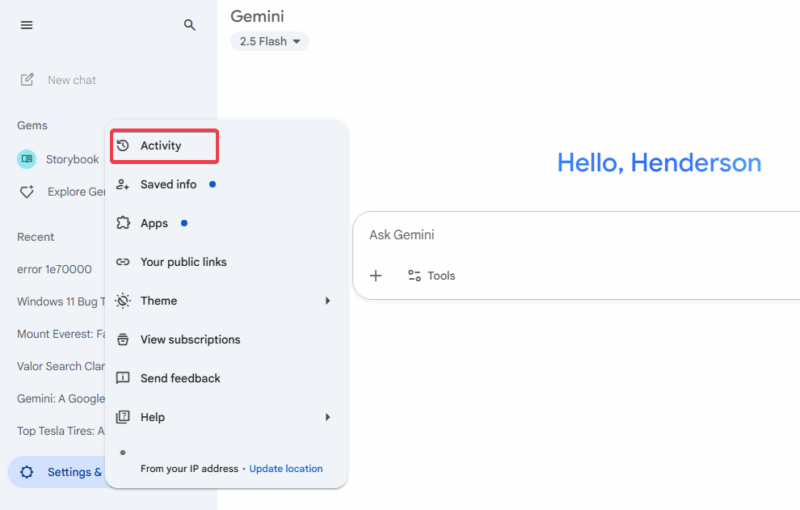
Task: Expand the Help submenu arrow
Action: coord(328,417)
